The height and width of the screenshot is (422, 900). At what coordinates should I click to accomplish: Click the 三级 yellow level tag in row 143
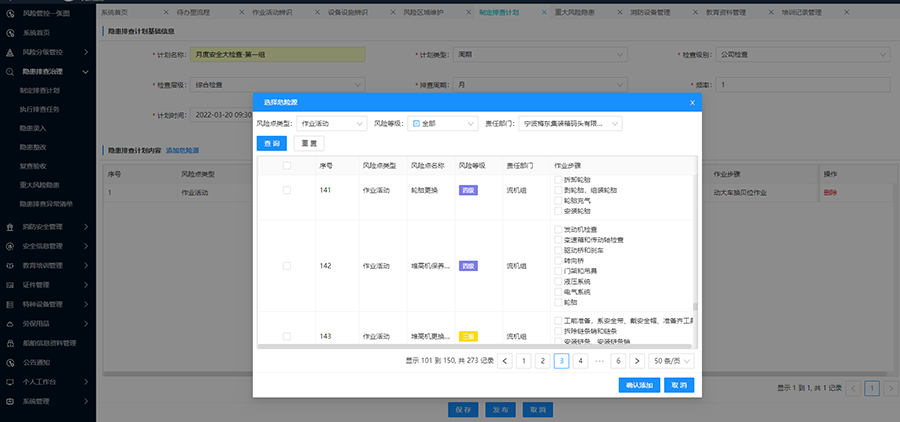click(468, 336)
